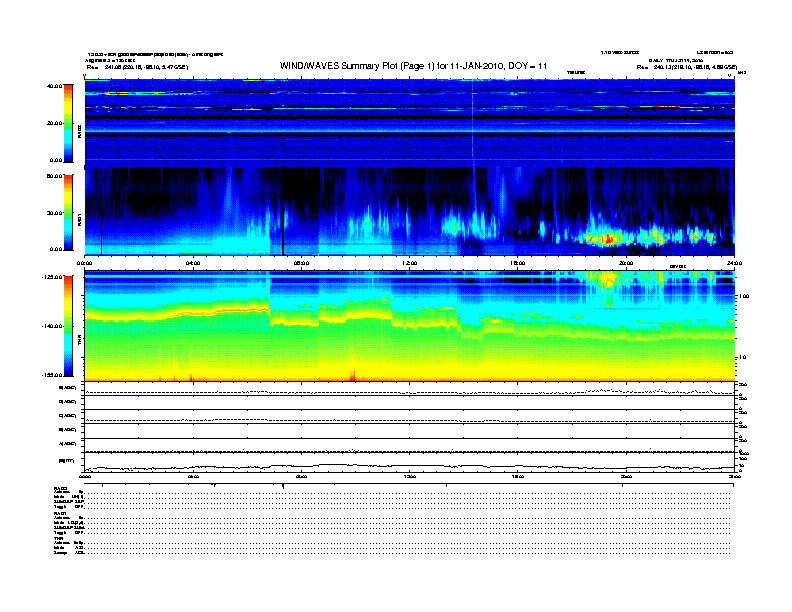Click the RAD1 spectrogram color scale bar
Screen dimensions: 792x612
(x=68, y=213)
